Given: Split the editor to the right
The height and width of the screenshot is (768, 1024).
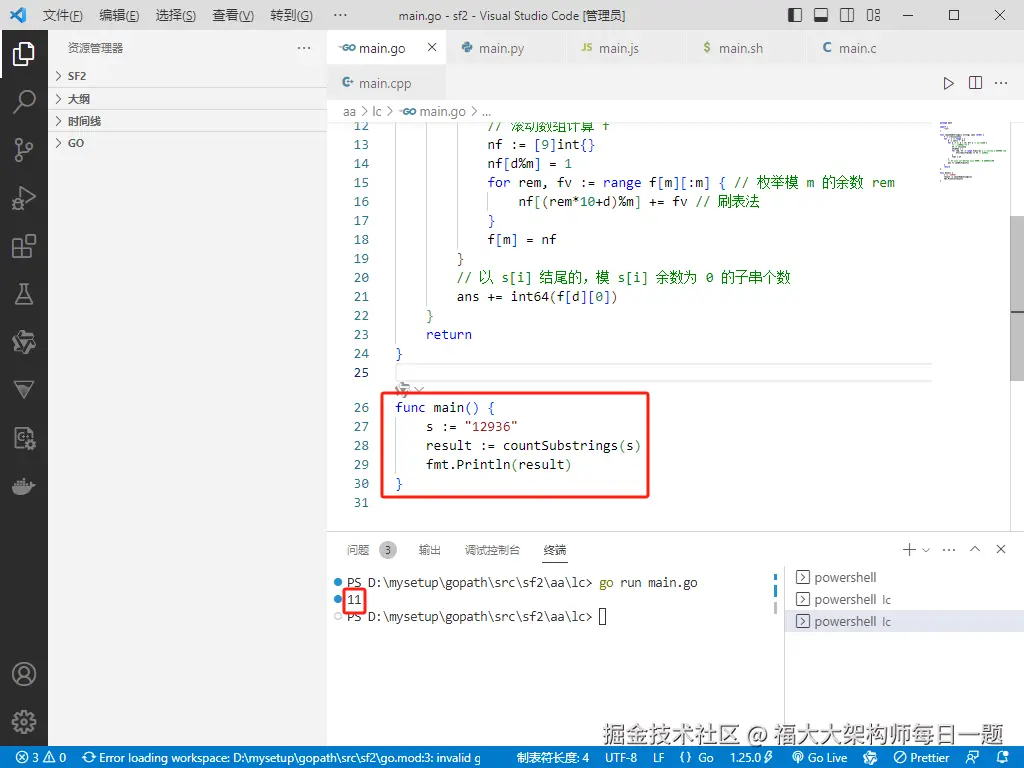Looking at the screenshot, I should [975, 83].
